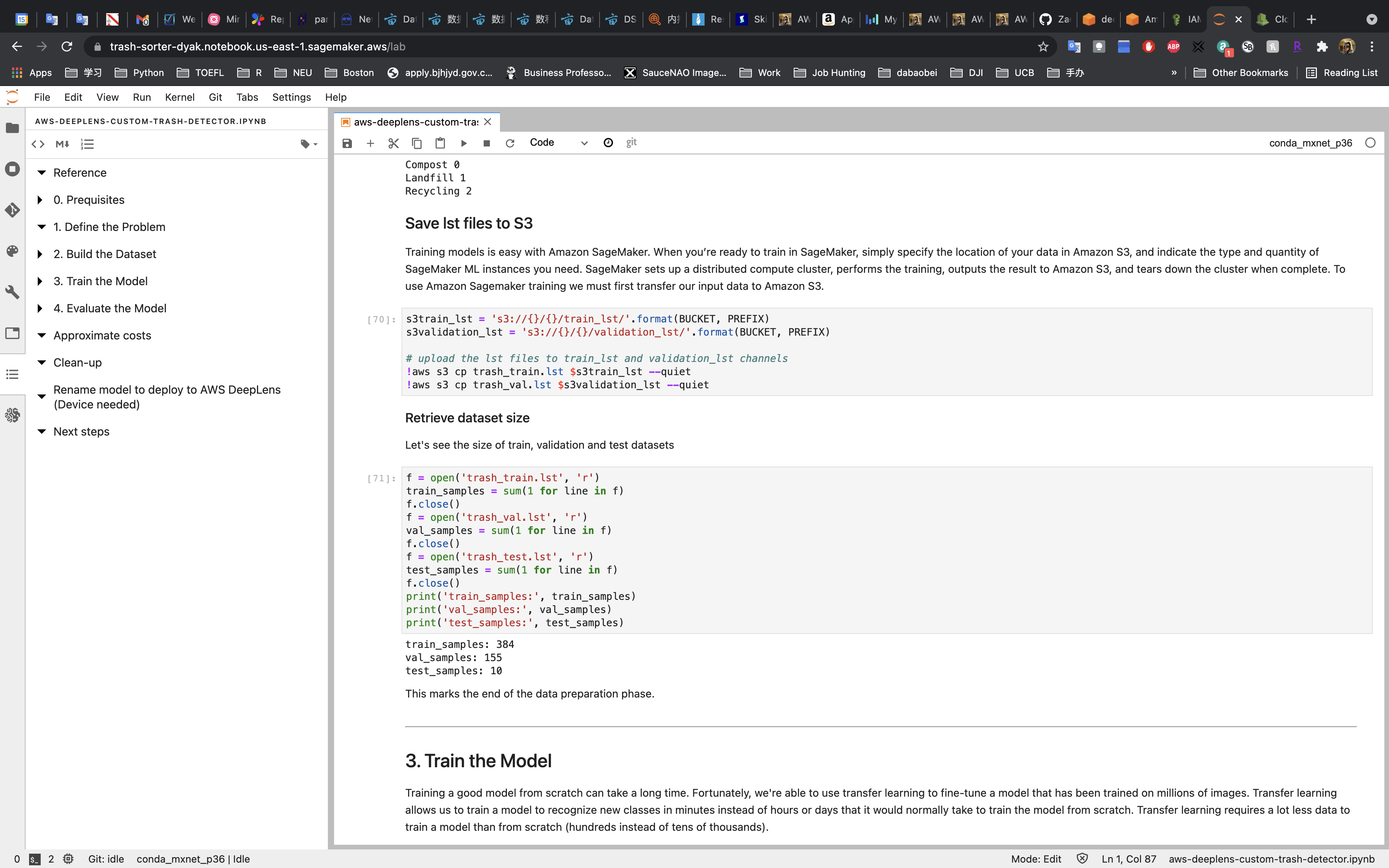Open the cell type Code dropdown

pyautogui.click(x=557, y=143)
